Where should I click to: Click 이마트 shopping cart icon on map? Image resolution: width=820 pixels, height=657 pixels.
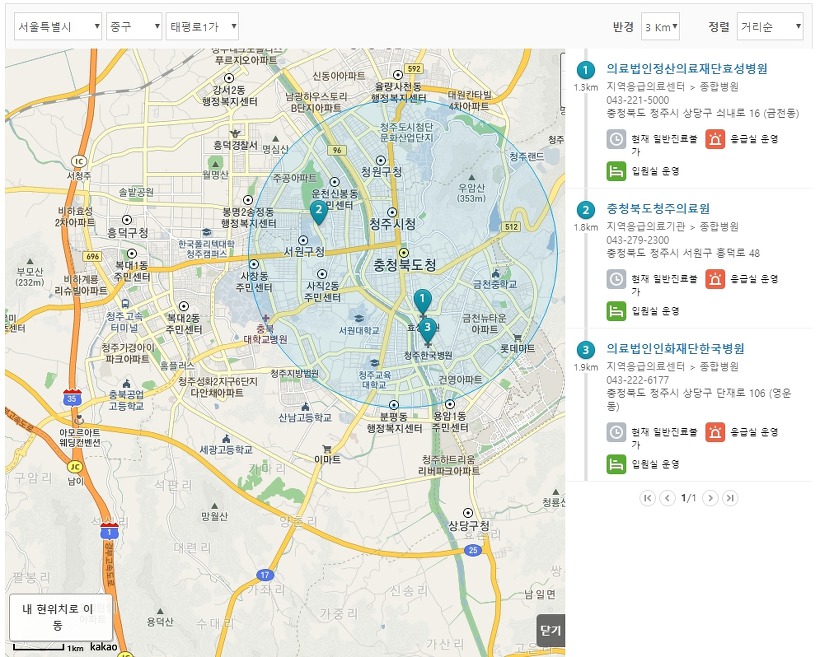pos(327,449)
